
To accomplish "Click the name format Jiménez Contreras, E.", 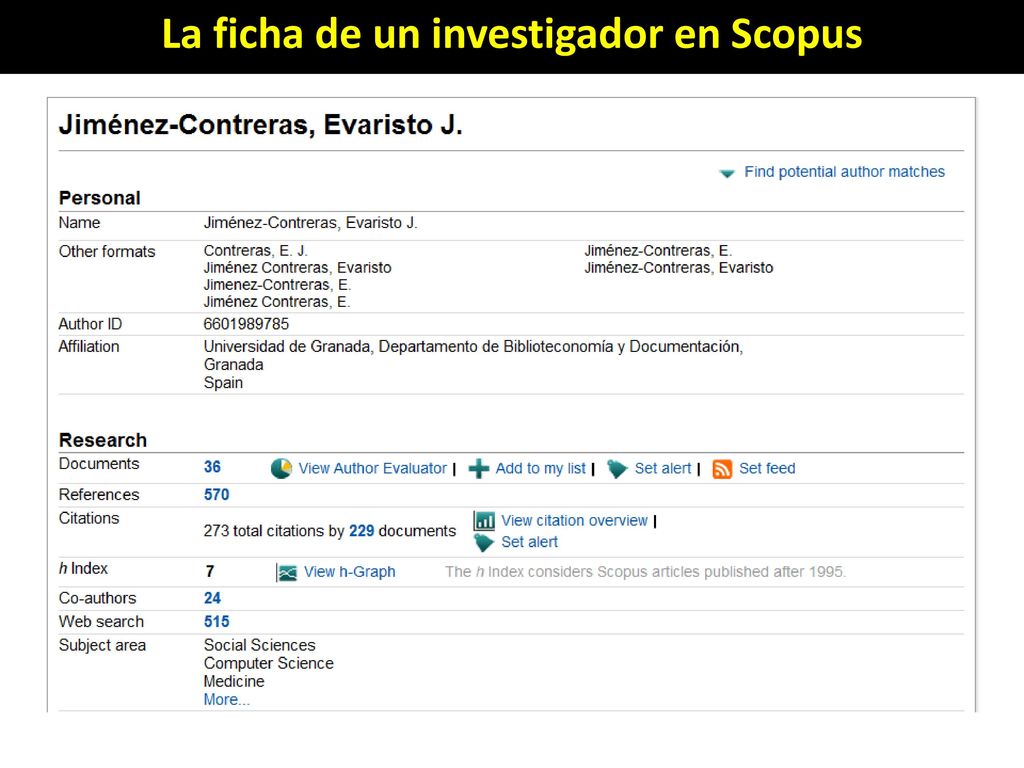I will tap(277, 302).
